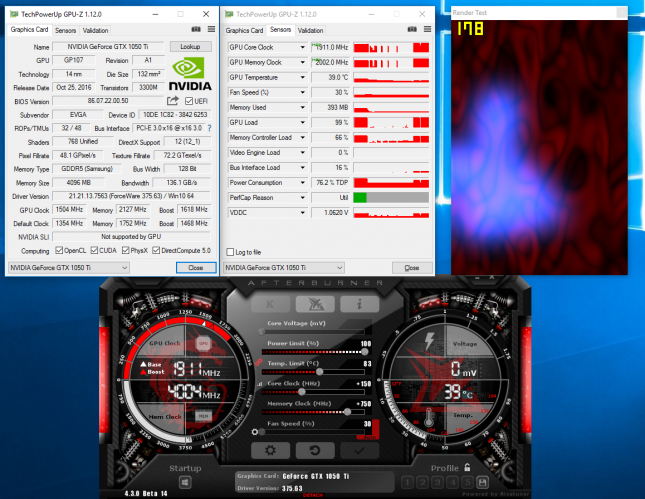Toggle the DirectCompute 5.0 checkbox

point(156,250)
